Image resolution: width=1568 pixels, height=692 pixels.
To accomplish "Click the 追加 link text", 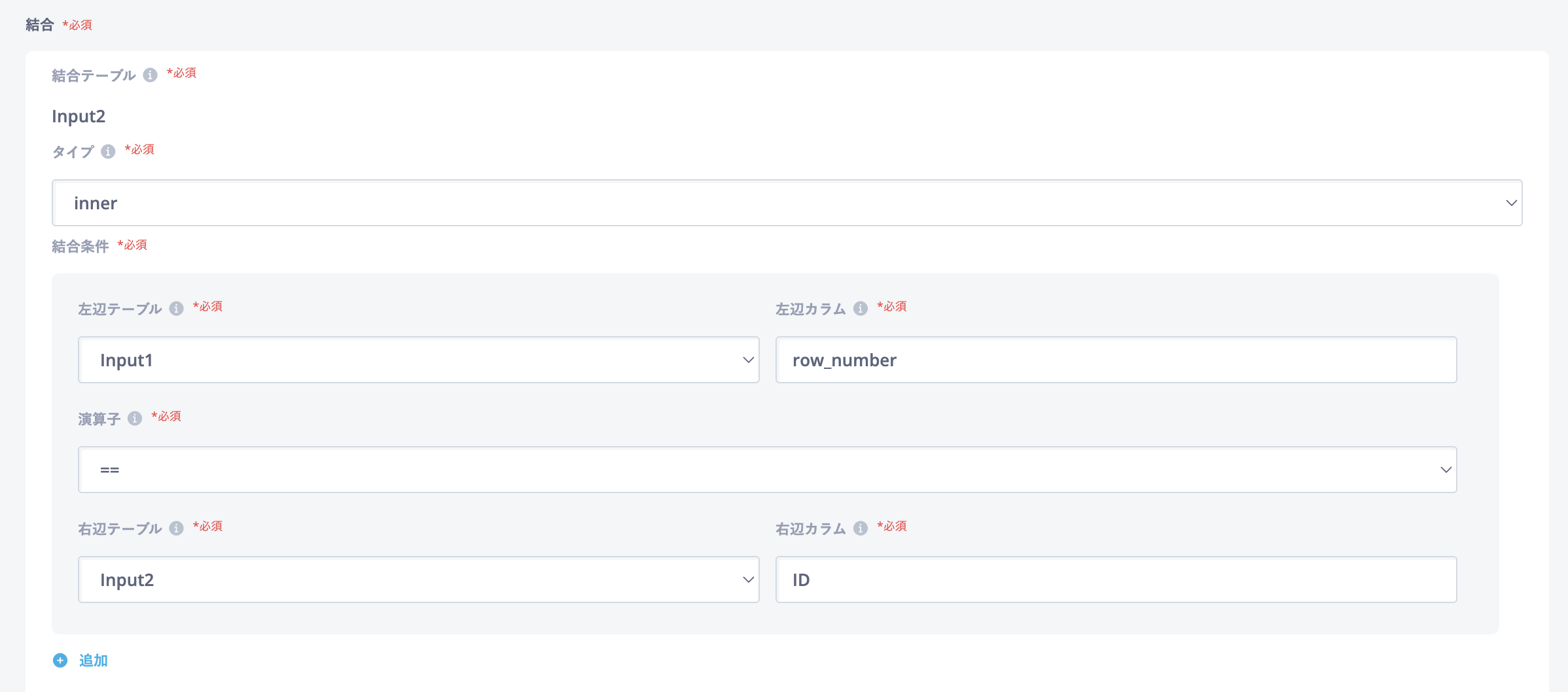I will click(94, 661).
